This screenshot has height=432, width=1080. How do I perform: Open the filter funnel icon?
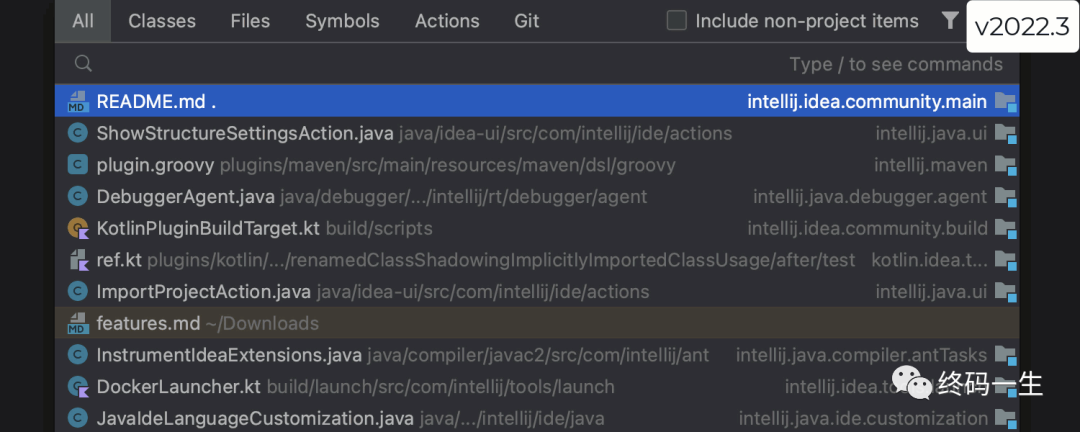coord(950,21)
